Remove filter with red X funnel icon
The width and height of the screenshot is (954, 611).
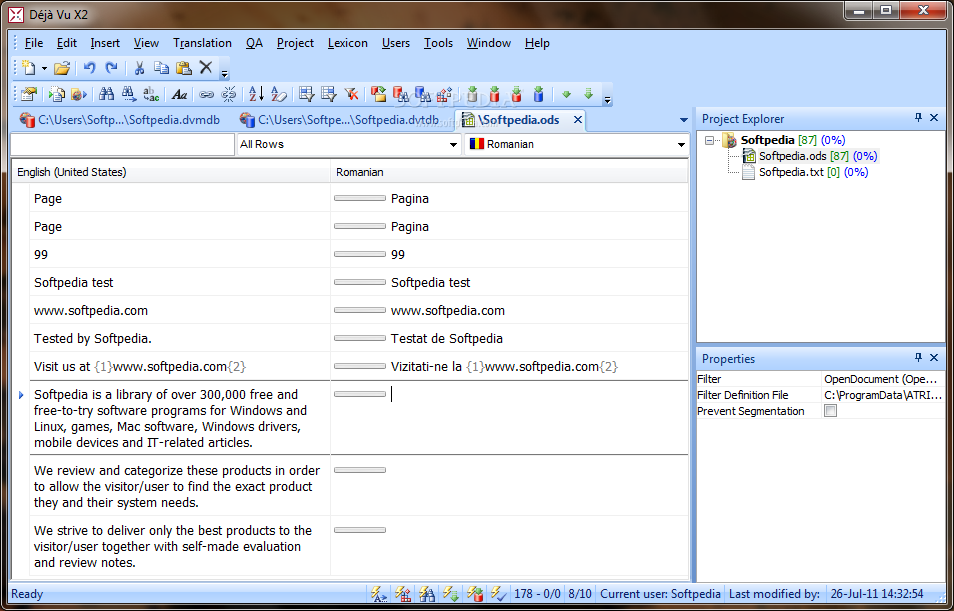point(351,94)
